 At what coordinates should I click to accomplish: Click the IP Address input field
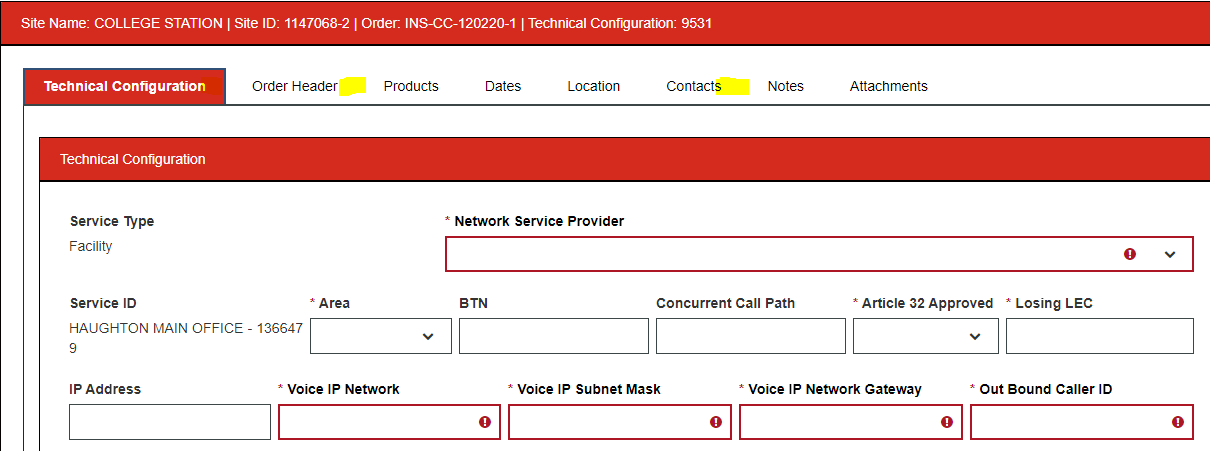[170, 422]
